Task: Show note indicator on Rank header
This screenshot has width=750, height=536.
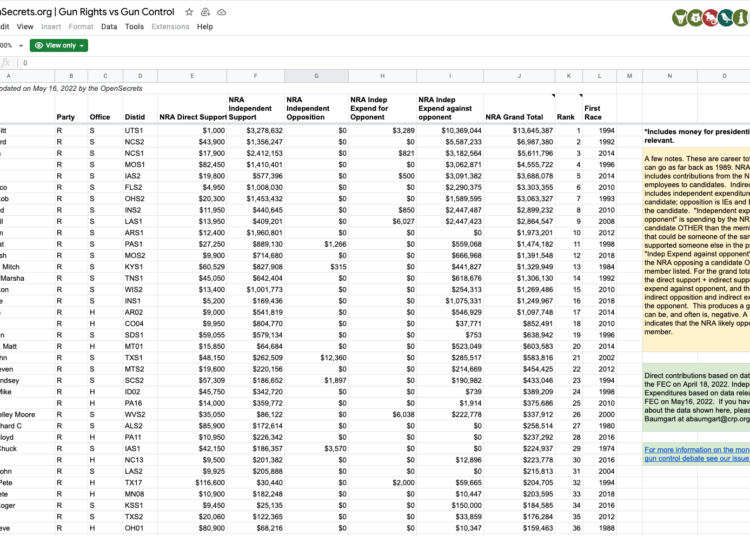Action: (x=580, y=96)
